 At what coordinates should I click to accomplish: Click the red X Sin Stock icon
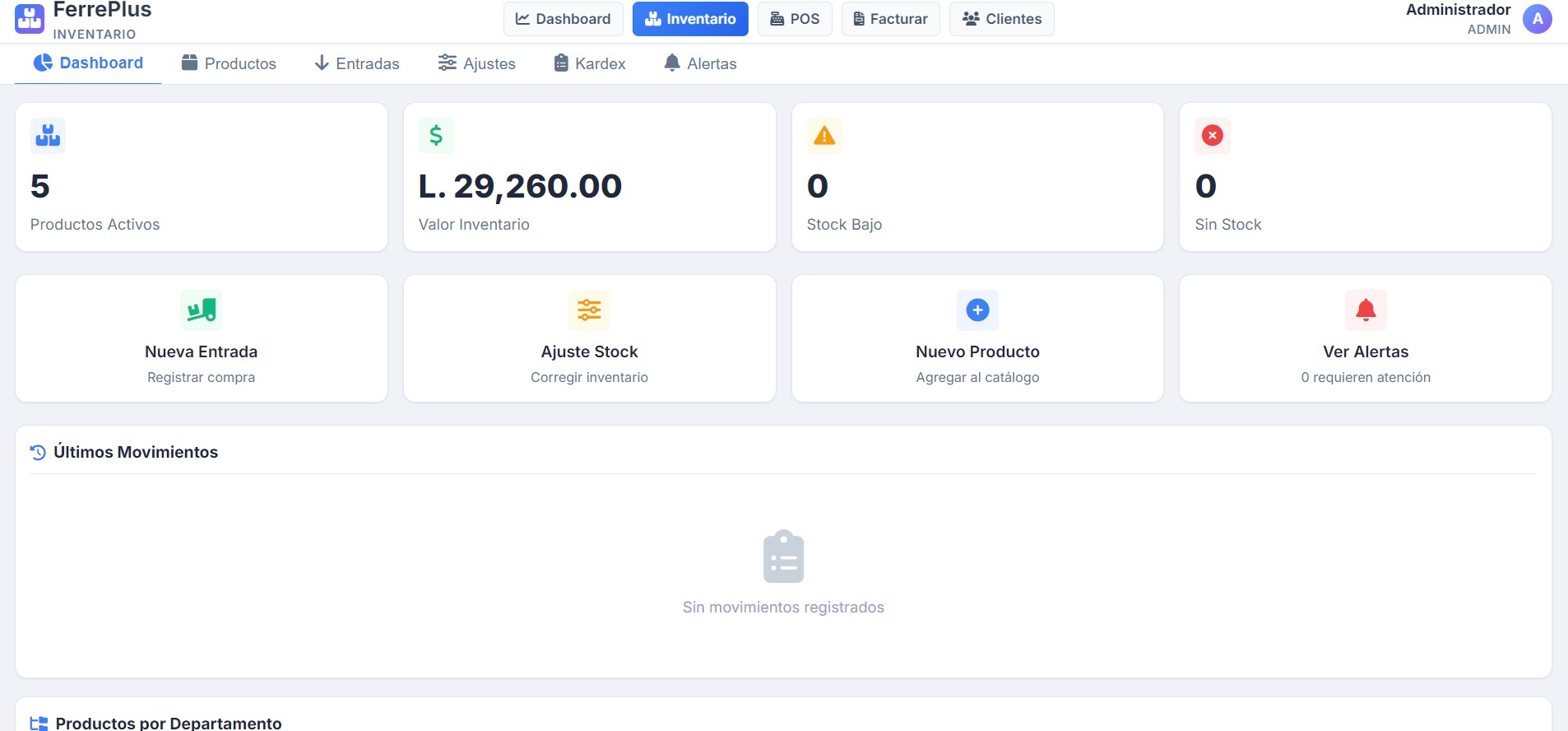[1212, 136]
